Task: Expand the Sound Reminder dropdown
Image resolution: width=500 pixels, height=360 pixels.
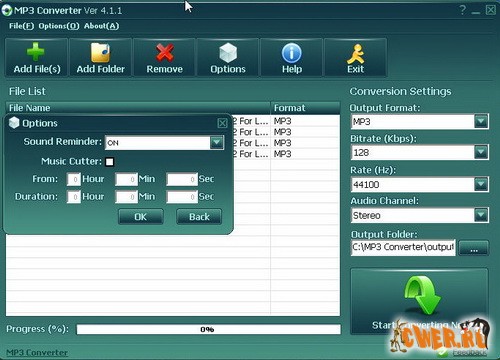Action: point(217,143)
